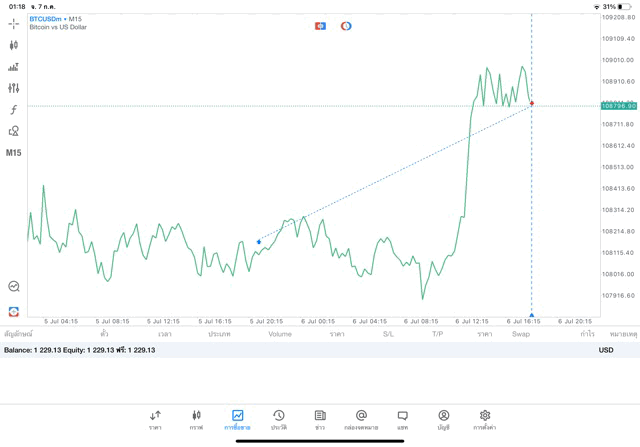Open the Mailbox (กล่องจดหมาย) tab
Image resolution: width=640 pixels, height=447 pixels.
[x=361, y=419]
